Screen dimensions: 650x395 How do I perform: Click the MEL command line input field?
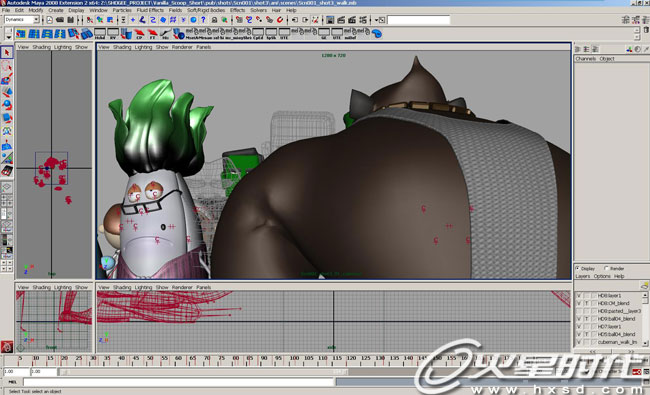pyautogui.click(x=179, y=382)
